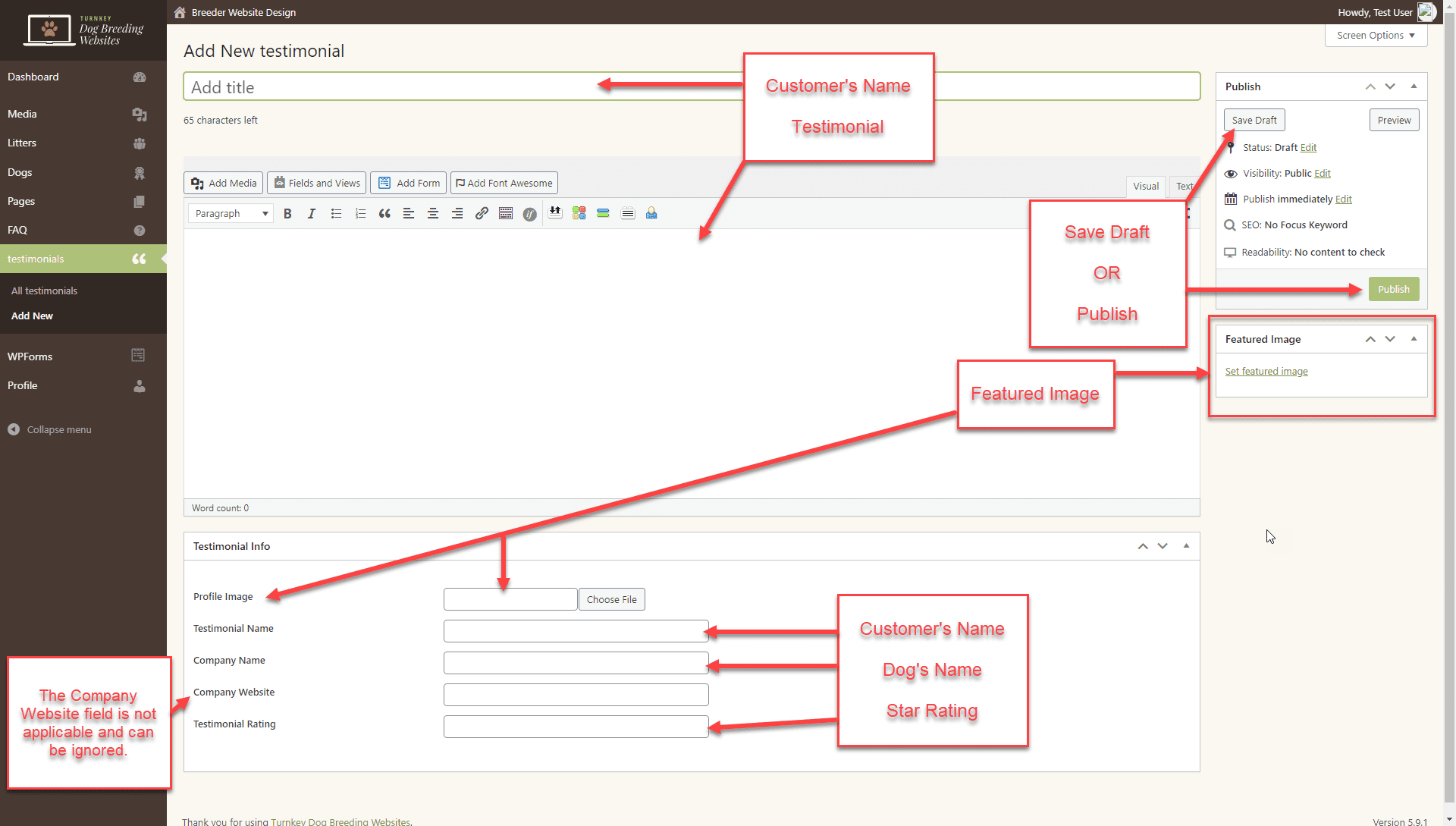Collapse the Publish panel with triangle toggle
The height and width of the screenshot is (826, 1456).
(x=1414, y=86)
